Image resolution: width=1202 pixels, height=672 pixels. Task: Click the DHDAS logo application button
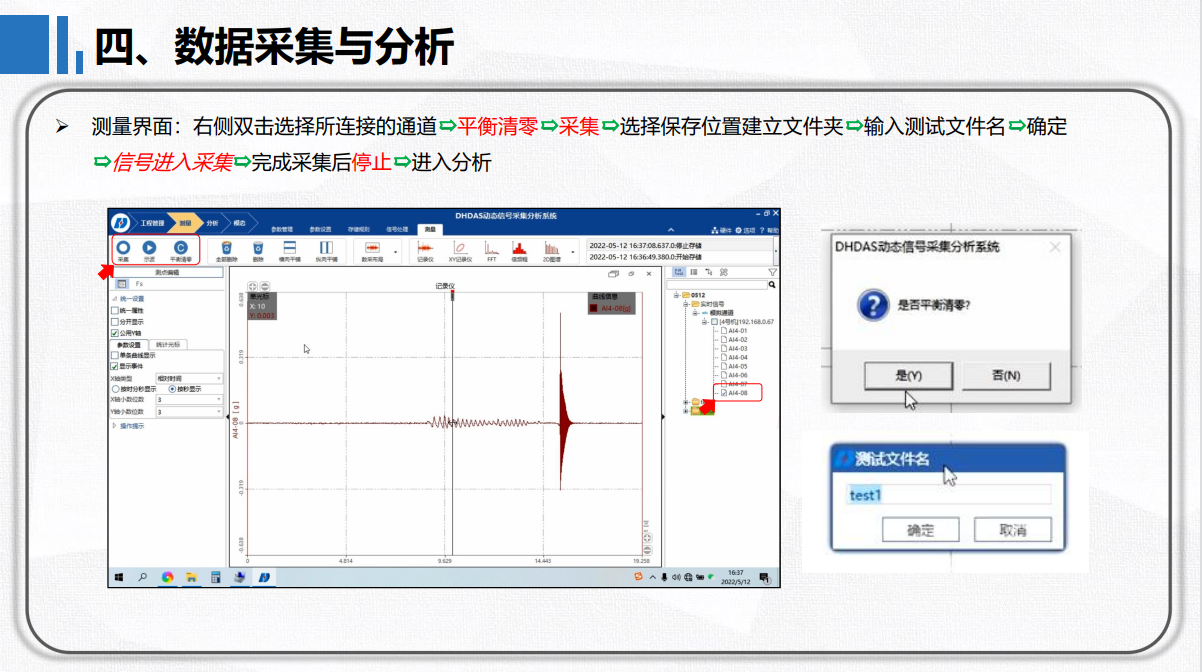[x=121, y=223]
